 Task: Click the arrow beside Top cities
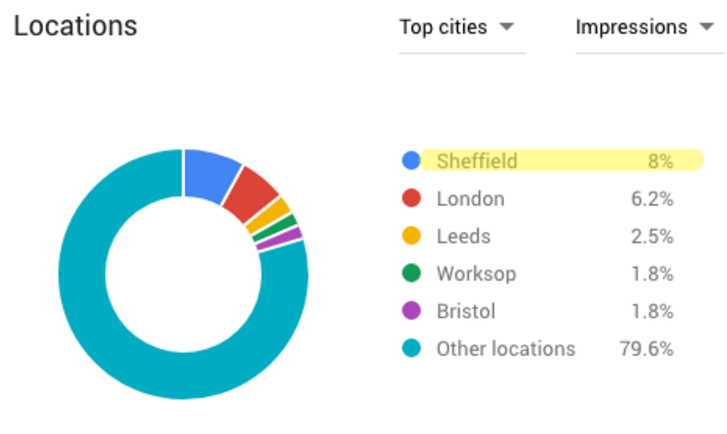pyautogui.click(x=507, y=27)
